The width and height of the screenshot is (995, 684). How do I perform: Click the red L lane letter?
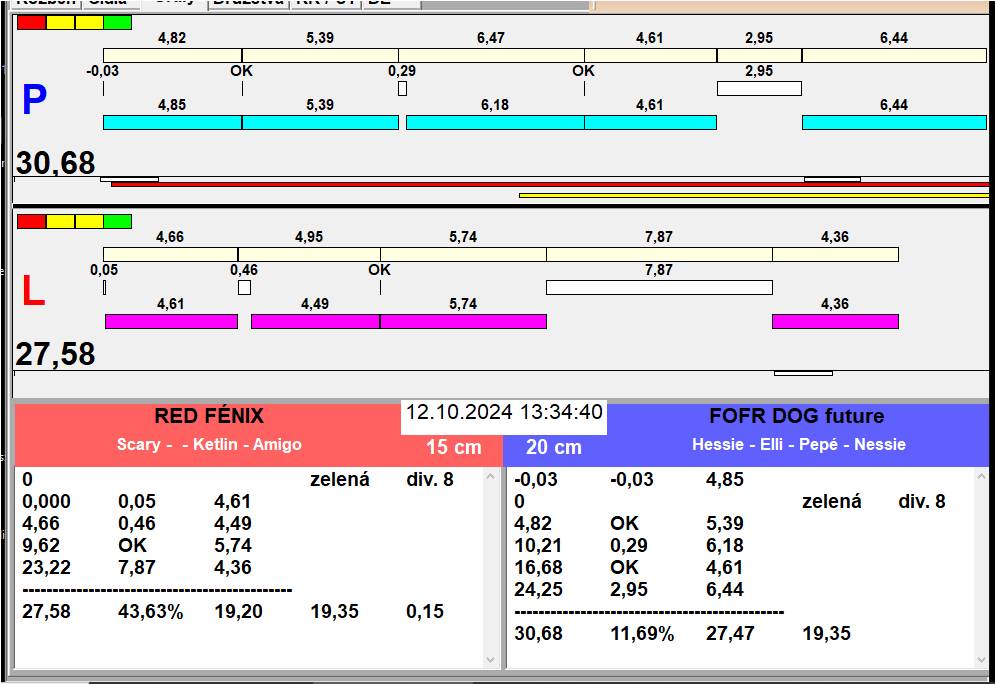tap(33, 291)
